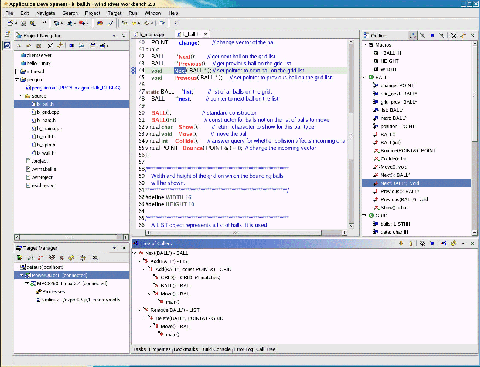Select Remove(BALL*) - LIST in Call Tree

(172, 310)
